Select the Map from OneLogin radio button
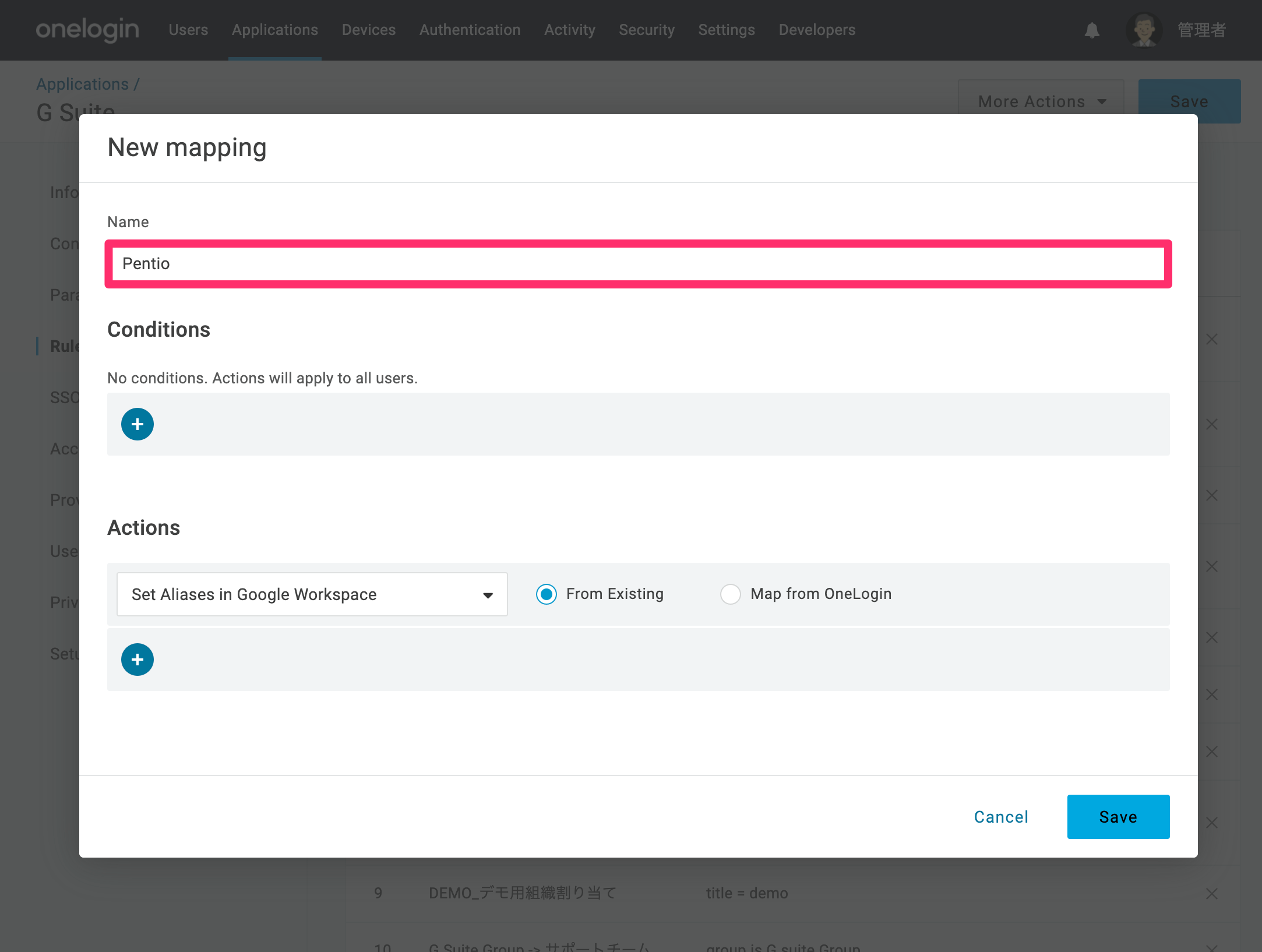The image size is (1262, 952). click(x=731, y=594)
